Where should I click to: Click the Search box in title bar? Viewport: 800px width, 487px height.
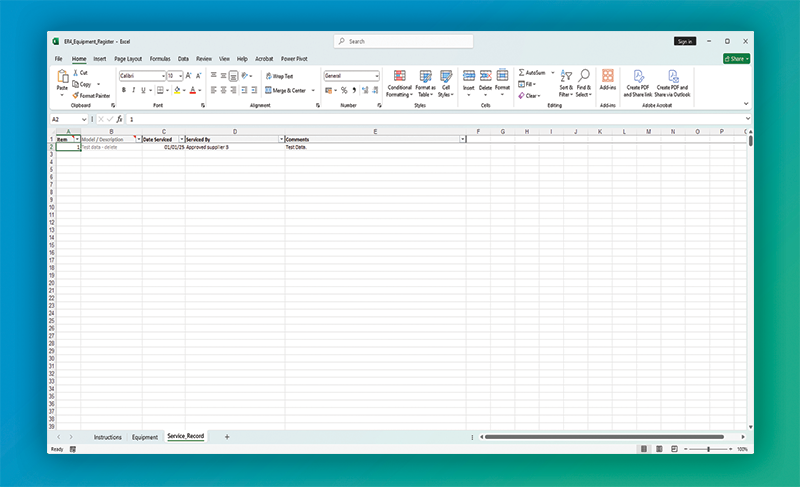[x=403, y=41]
